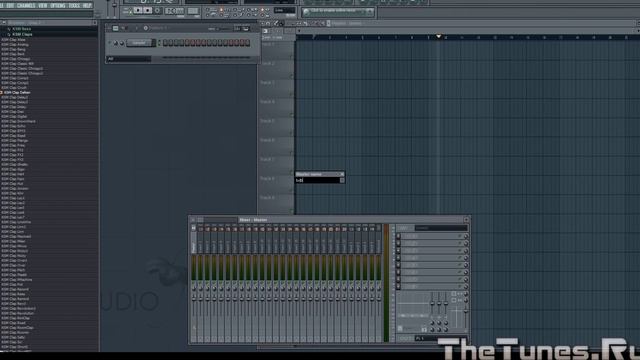
Task: Open the Mixer window options icon
Action: (x=193, y=220)
